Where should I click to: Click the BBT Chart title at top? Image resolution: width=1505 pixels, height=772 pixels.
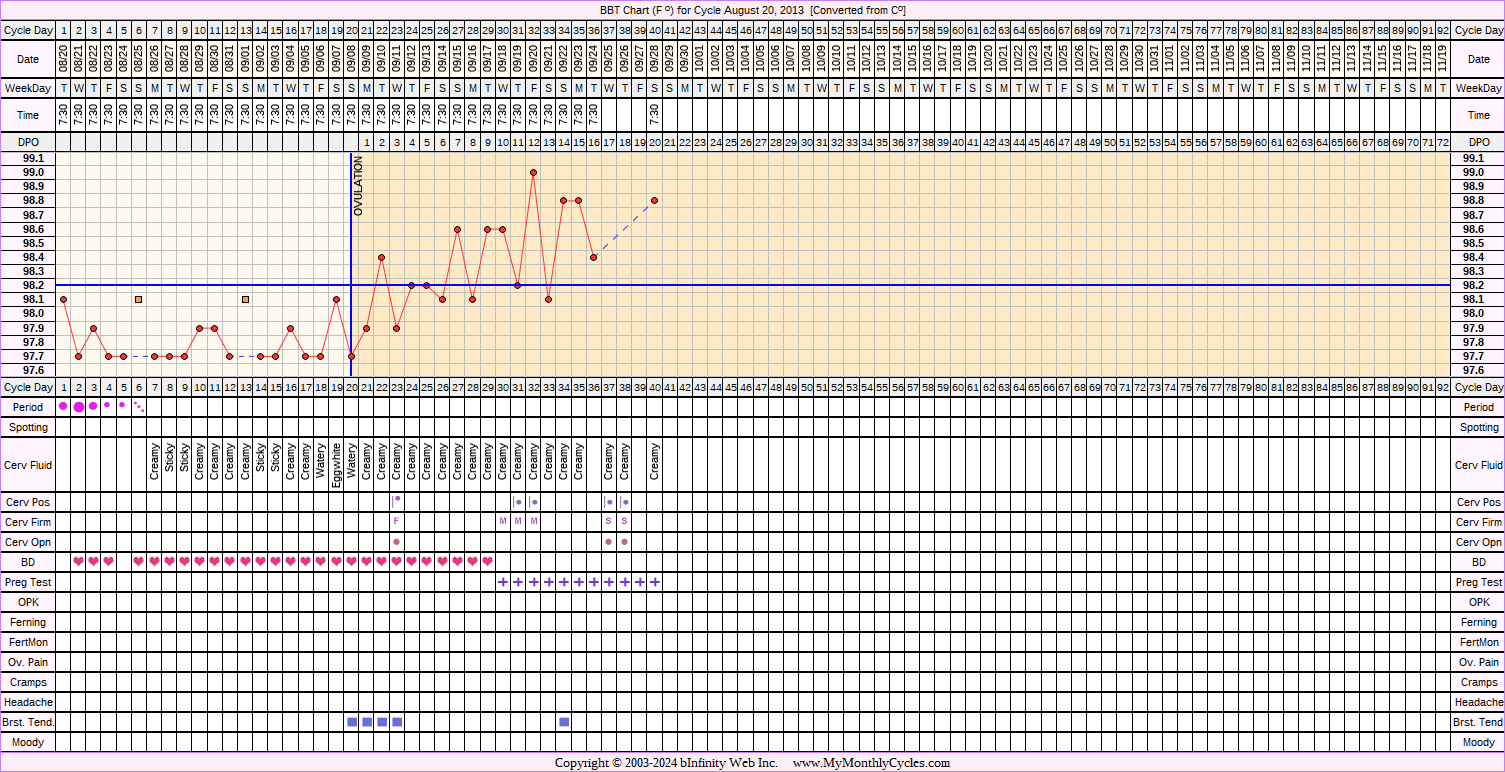(752, 9)
